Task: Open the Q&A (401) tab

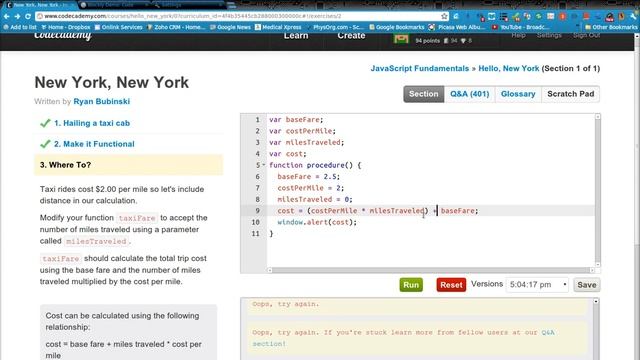Action: click(469, 94)
